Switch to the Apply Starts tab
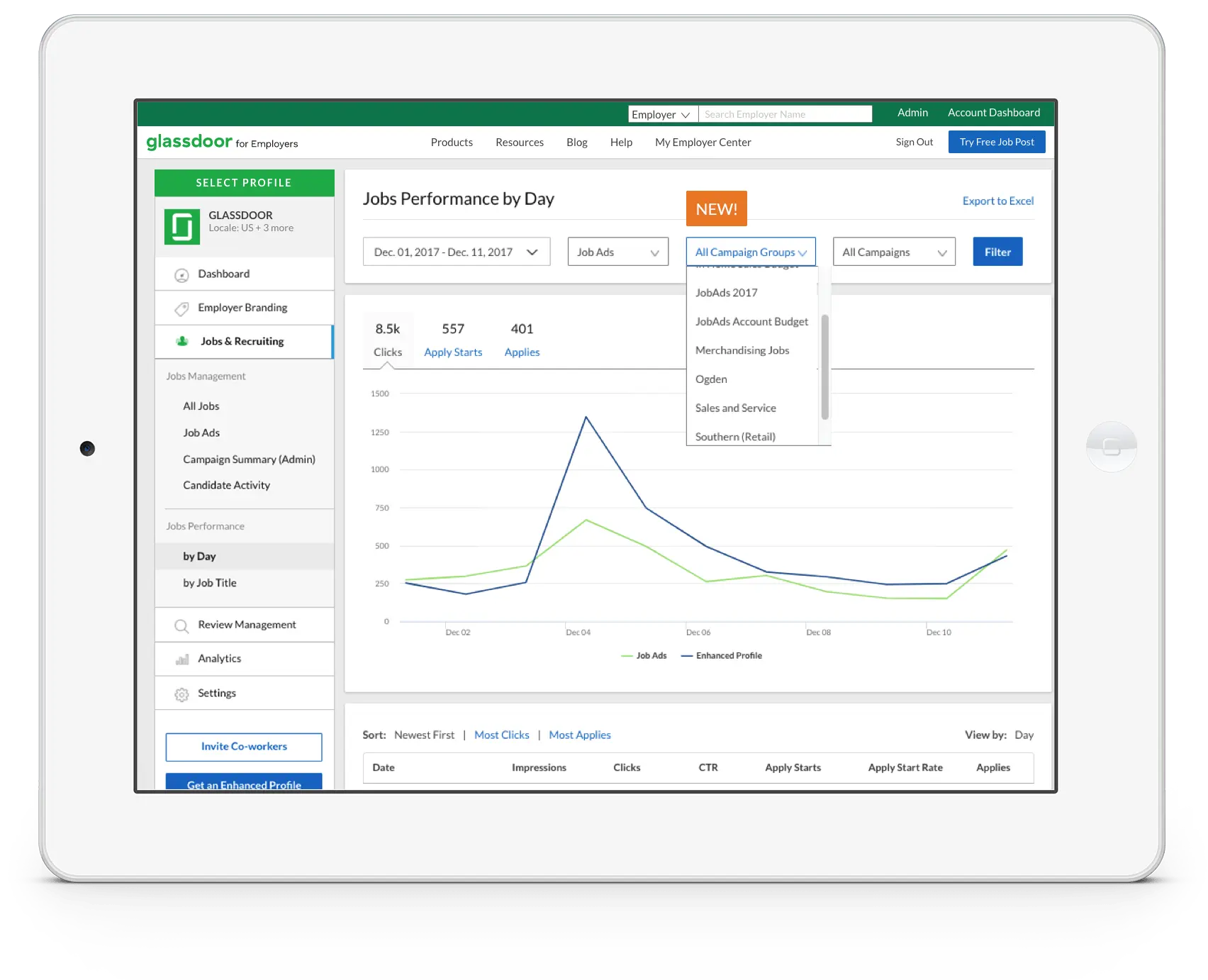1208x980 pixels. click(x=453, y=340)
